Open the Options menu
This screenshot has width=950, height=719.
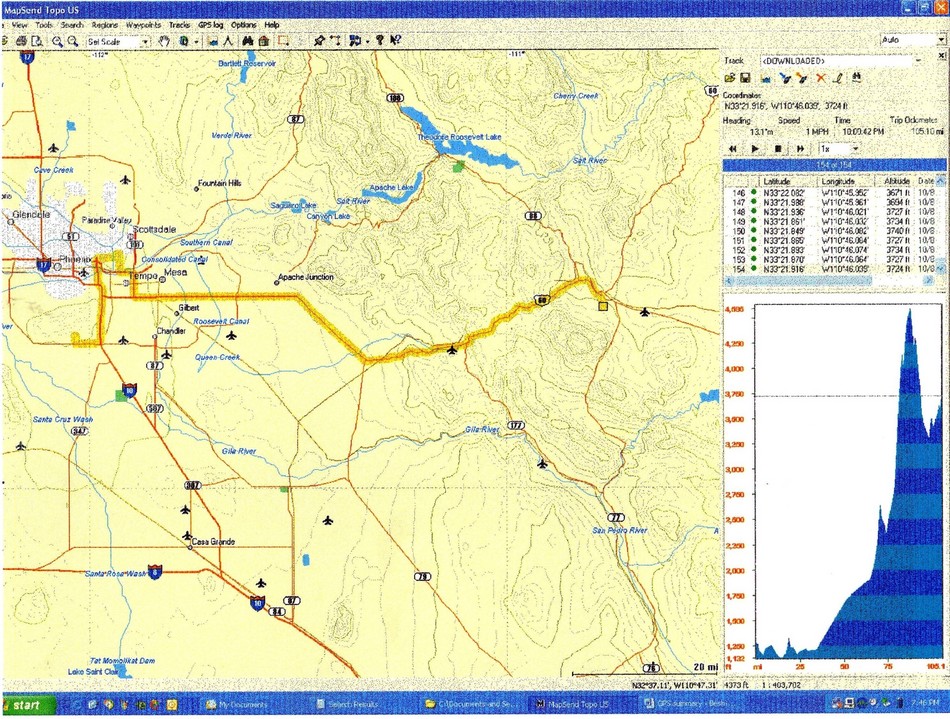pos(244,25)
